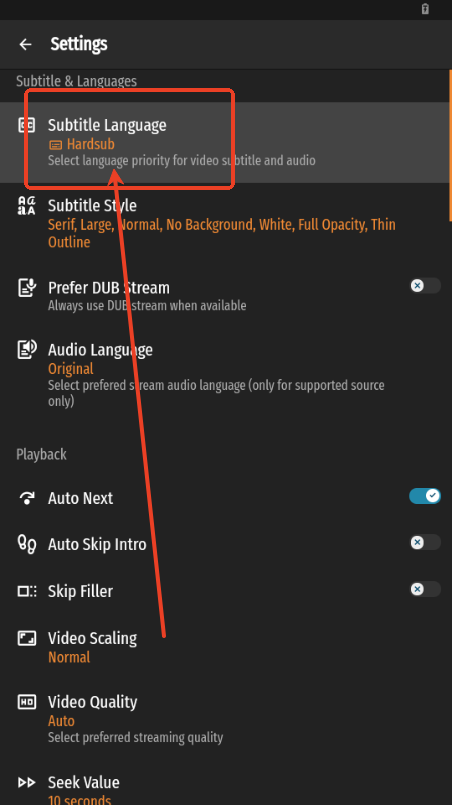Enable the Auto Skip Intro switch
This screenshot has width=452, height=805.
tap(425, 542)
